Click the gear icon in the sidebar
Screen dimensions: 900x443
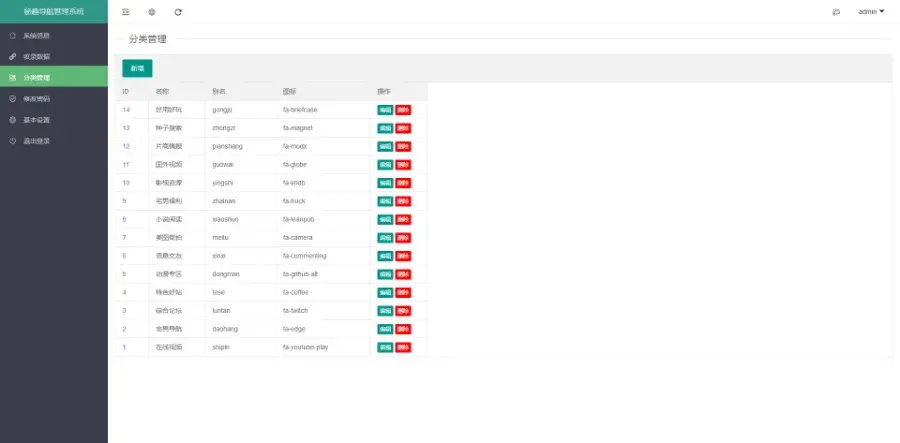pos(13,120)
